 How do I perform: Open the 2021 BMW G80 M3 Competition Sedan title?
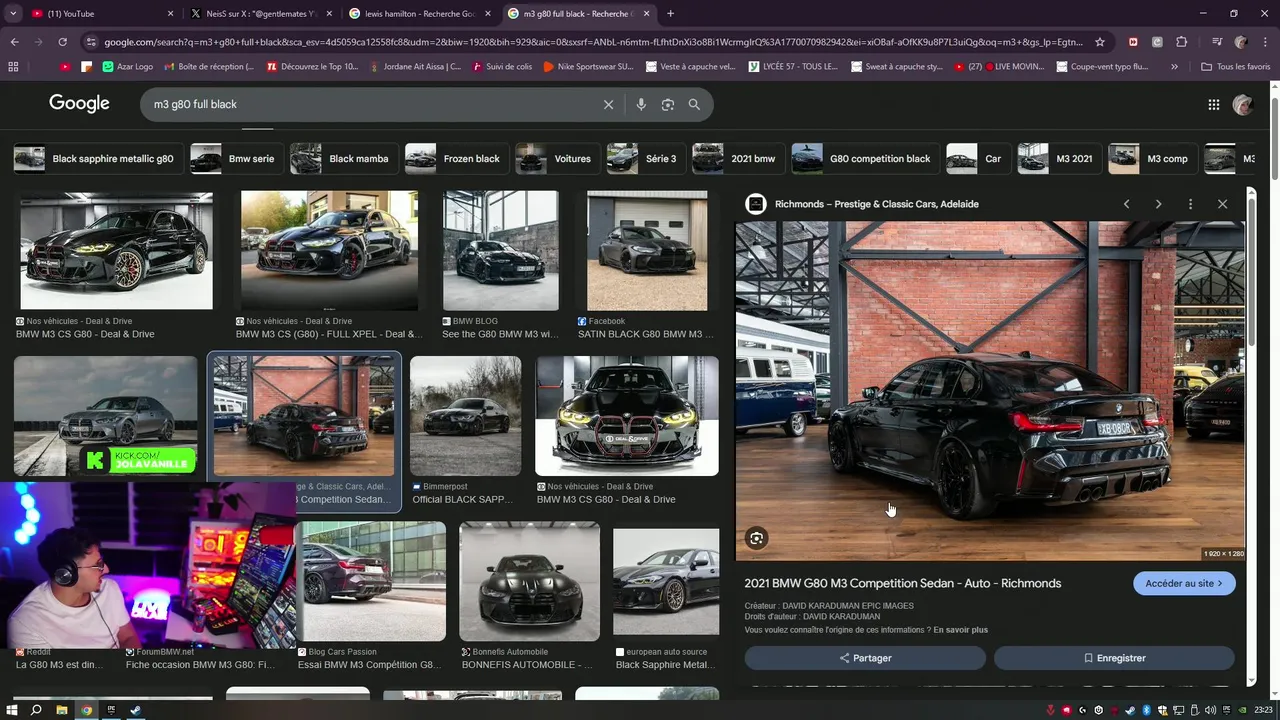(902, 583)
